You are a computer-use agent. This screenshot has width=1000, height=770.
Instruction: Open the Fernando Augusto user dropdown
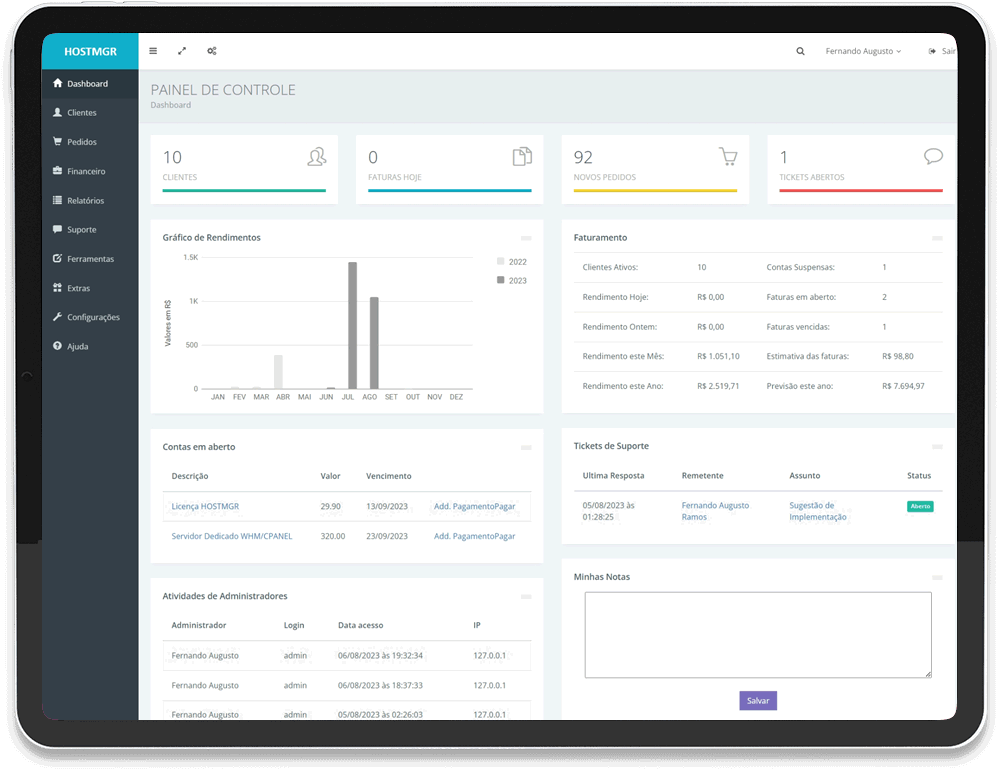(862, 51)
